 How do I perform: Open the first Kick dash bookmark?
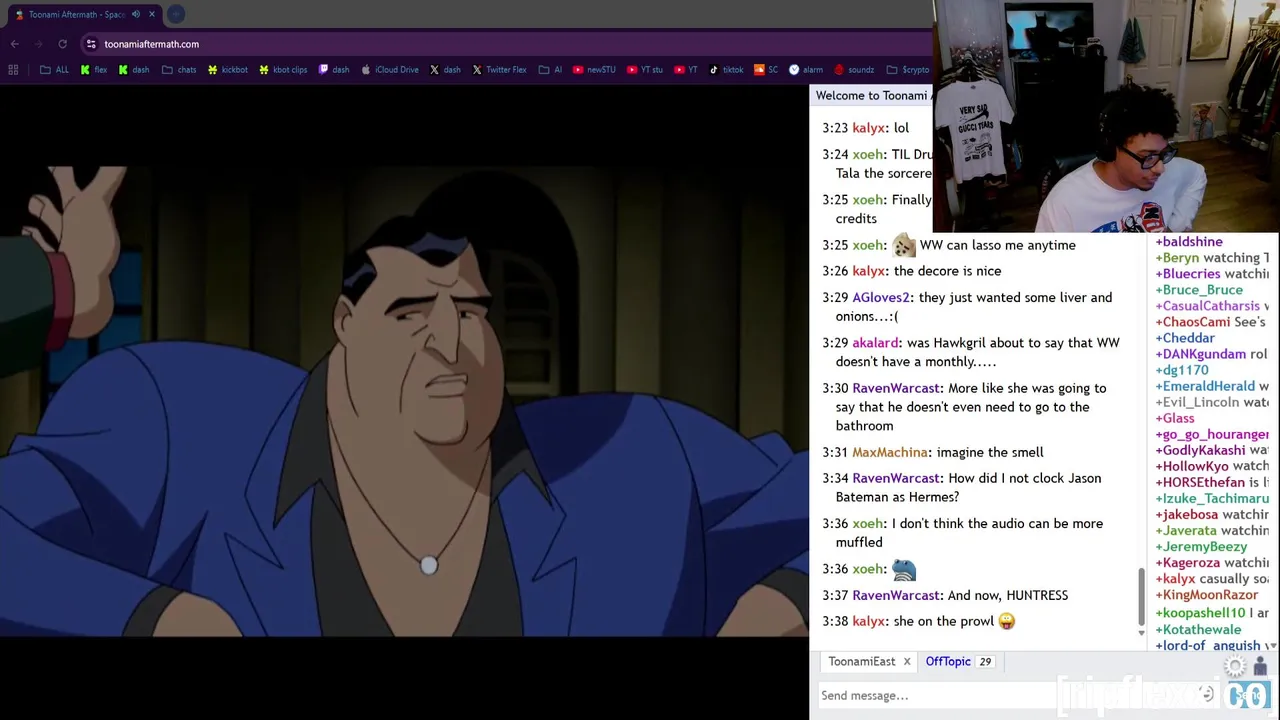click(x=133, y=70)
